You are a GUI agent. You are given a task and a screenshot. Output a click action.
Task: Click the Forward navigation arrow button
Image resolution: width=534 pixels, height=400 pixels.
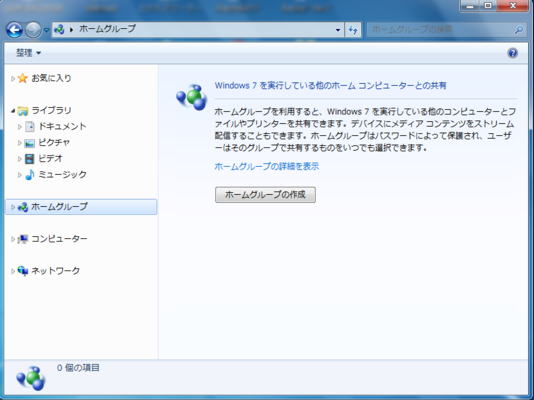(33, 30)
